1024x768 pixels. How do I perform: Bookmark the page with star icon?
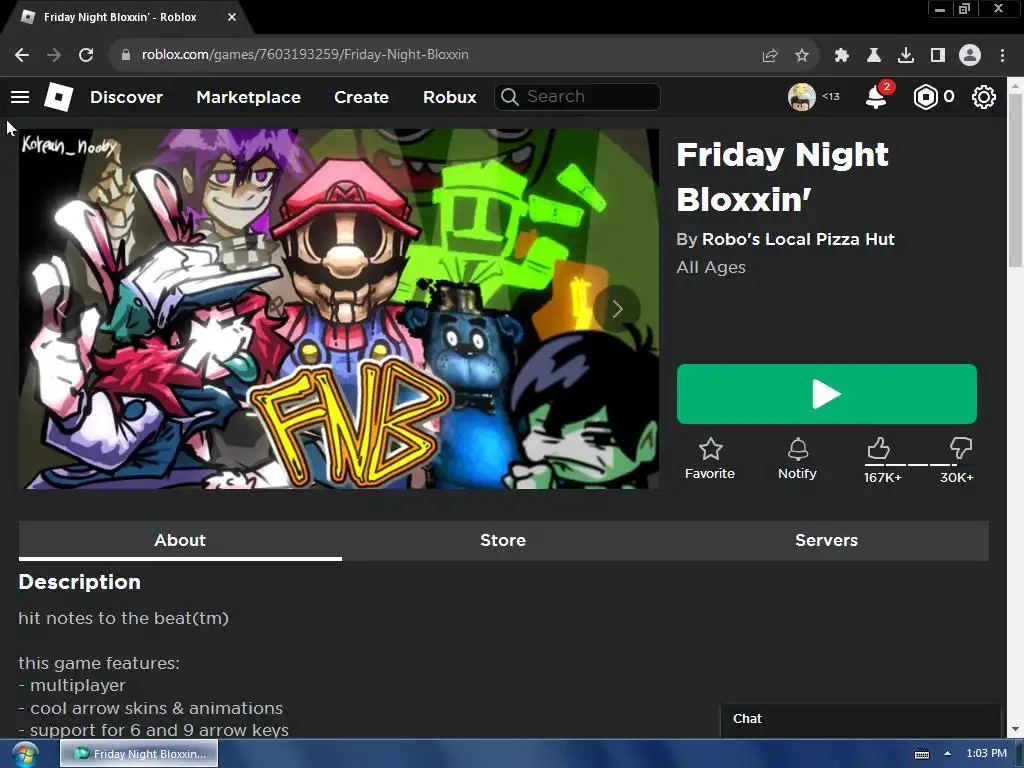(x=802, y=56)
